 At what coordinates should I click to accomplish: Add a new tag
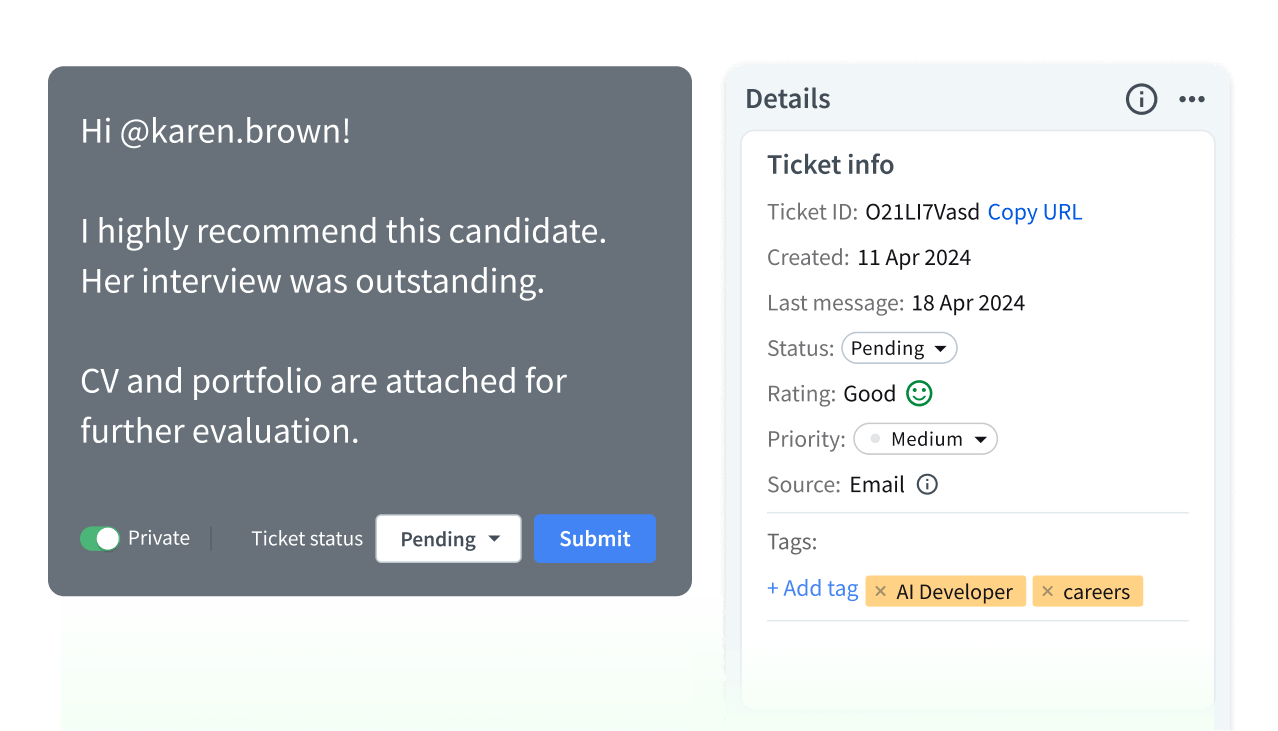pos(812,588)
